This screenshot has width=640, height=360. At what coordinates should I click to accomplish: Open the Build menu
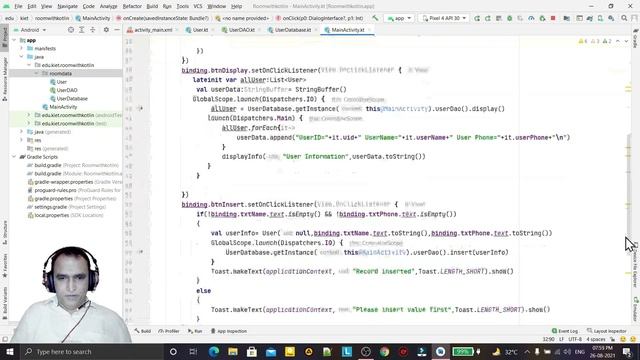click(152, 6)
